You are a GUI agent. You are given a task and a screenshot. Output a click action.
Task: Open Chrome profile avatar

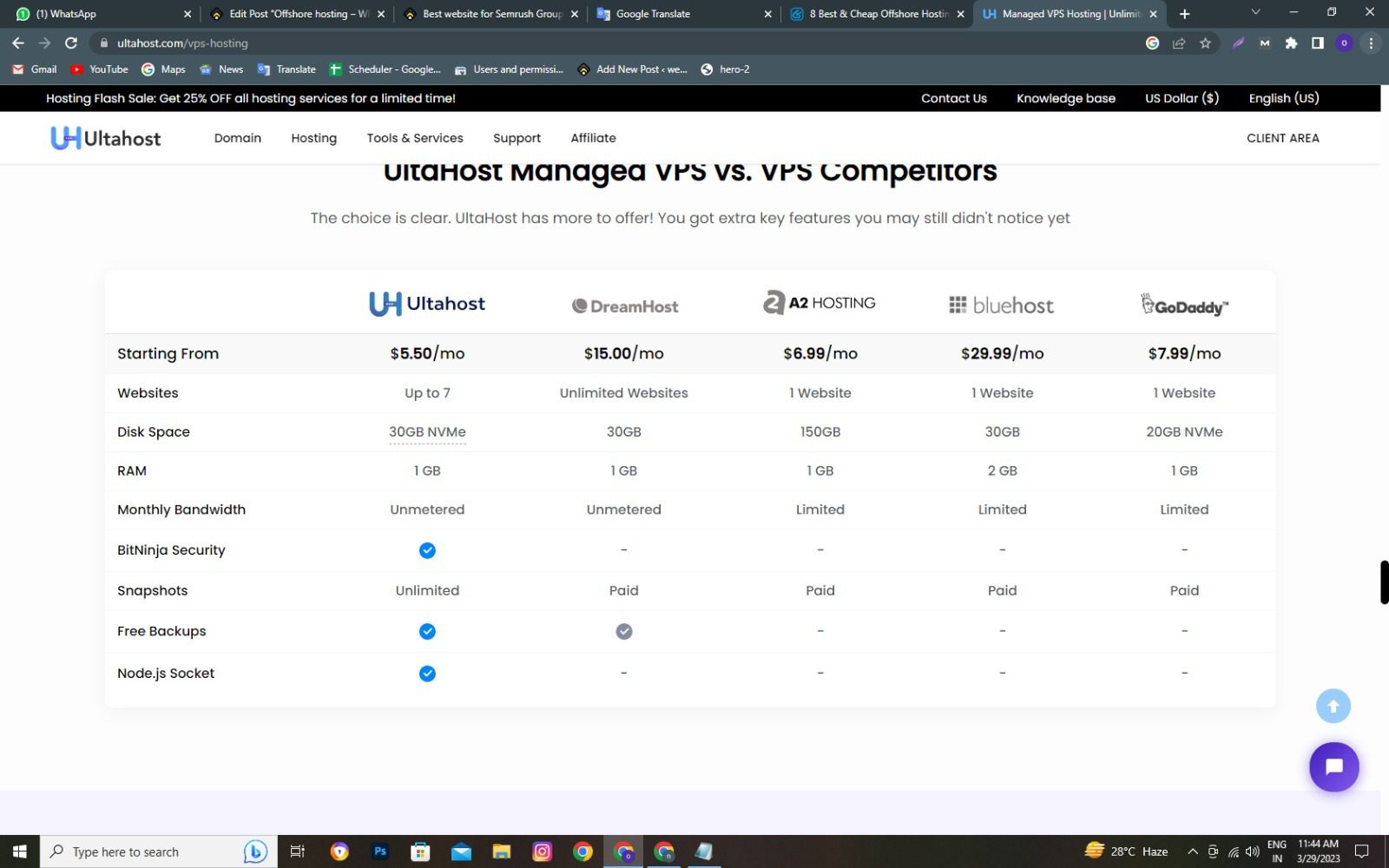[1344, 43]
